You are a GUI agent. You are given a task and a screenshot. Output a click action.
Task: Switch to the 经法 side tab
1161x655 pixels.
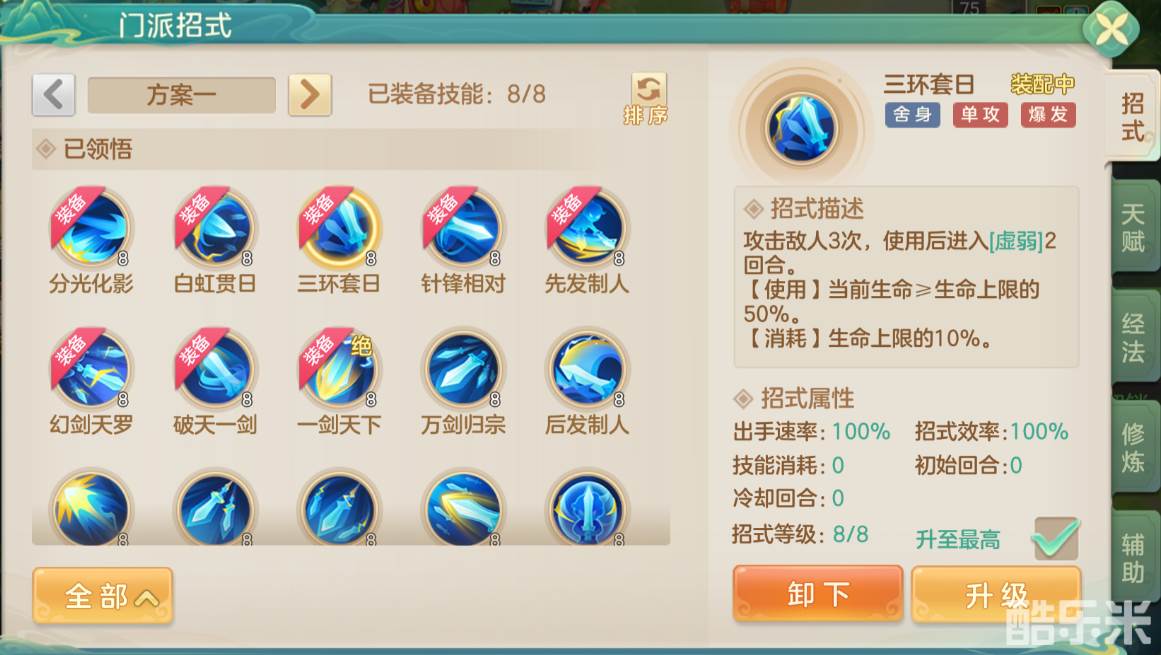[x=1134, y=337]
